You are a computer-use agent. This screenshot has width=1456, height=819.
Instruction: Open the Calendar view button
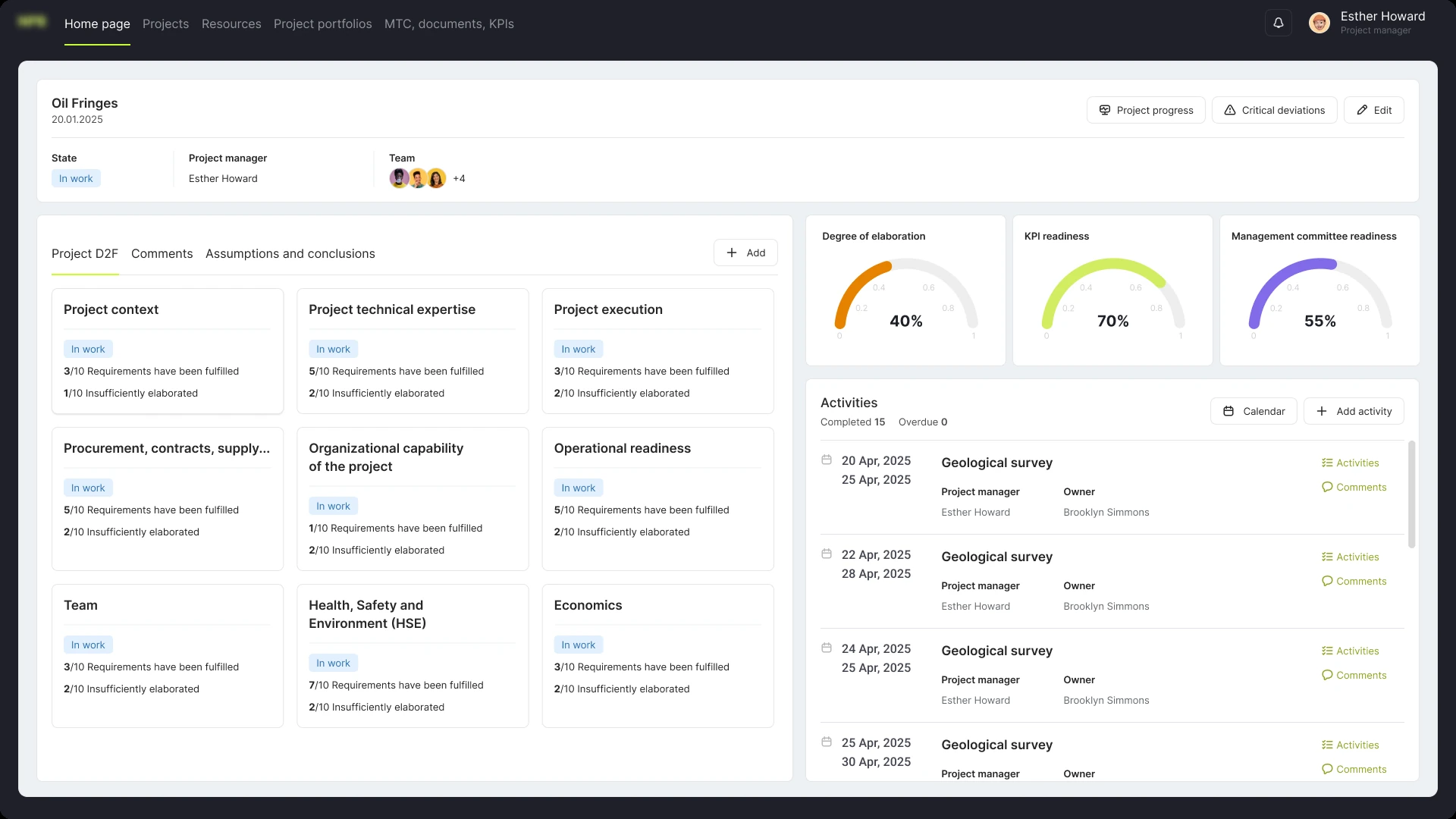(1254, 412)
